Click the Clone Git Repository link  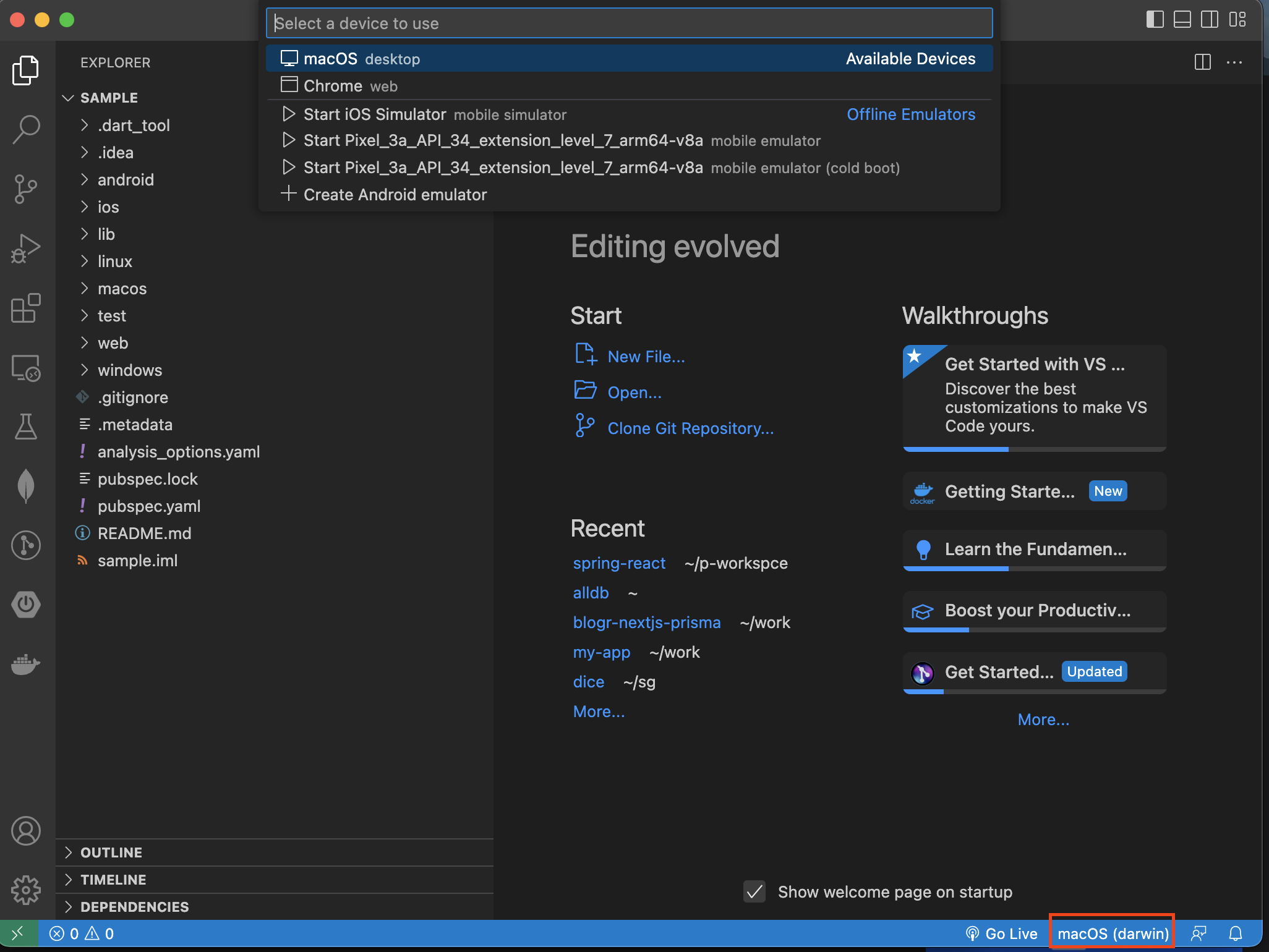[690, 428]
